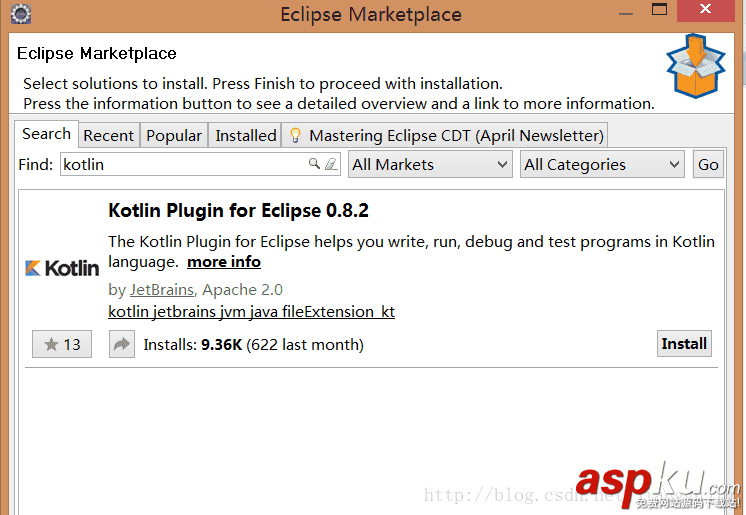Viewport: 746px width, 515px height.
Task: Clear the search text with eraser icon
Action: (x=331, y=164)
